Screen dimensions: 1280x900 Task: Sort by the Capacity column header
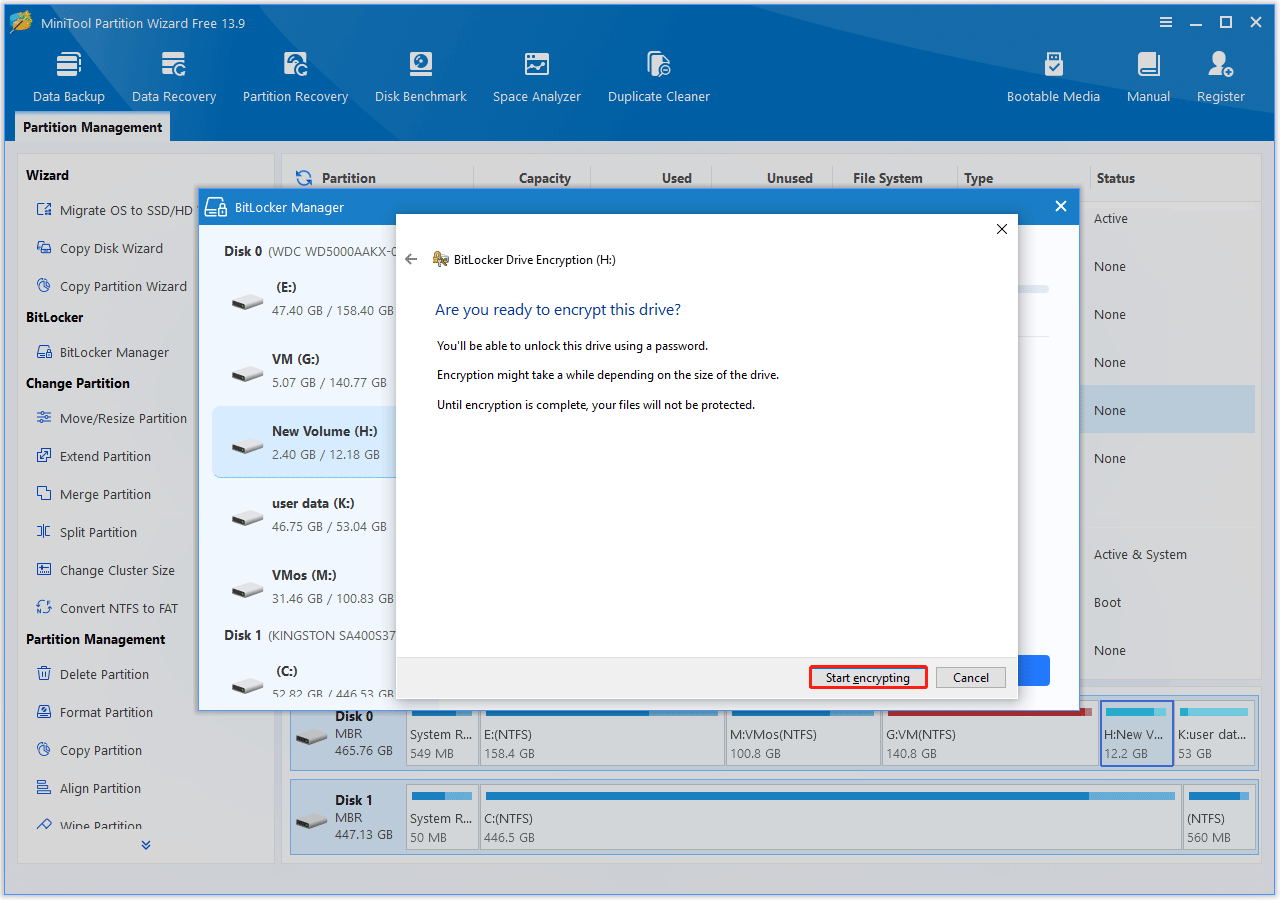pyautogui.click(x=544, y=178)
